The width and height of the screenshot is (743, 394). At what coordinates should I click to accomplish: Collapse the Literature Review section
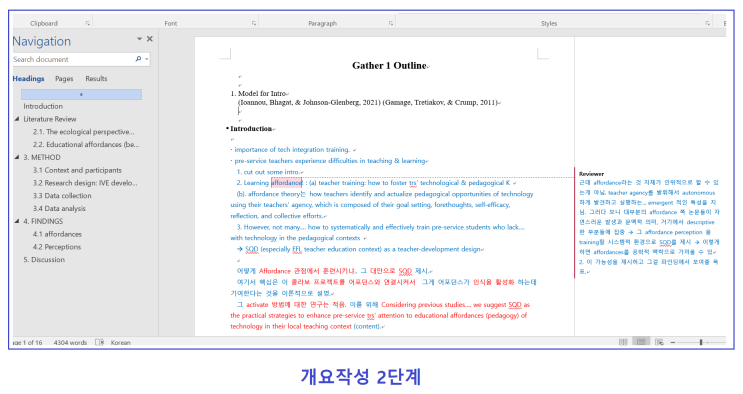(x=17, y=119)
